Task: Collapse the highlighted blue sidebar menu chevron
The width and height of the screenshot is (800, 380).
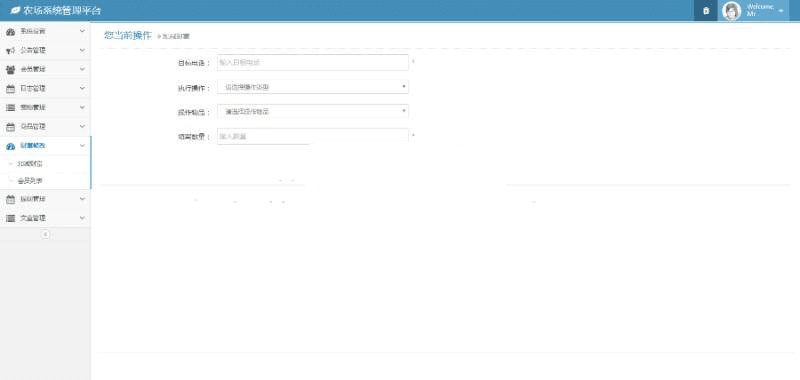Action: pos(83,146)
